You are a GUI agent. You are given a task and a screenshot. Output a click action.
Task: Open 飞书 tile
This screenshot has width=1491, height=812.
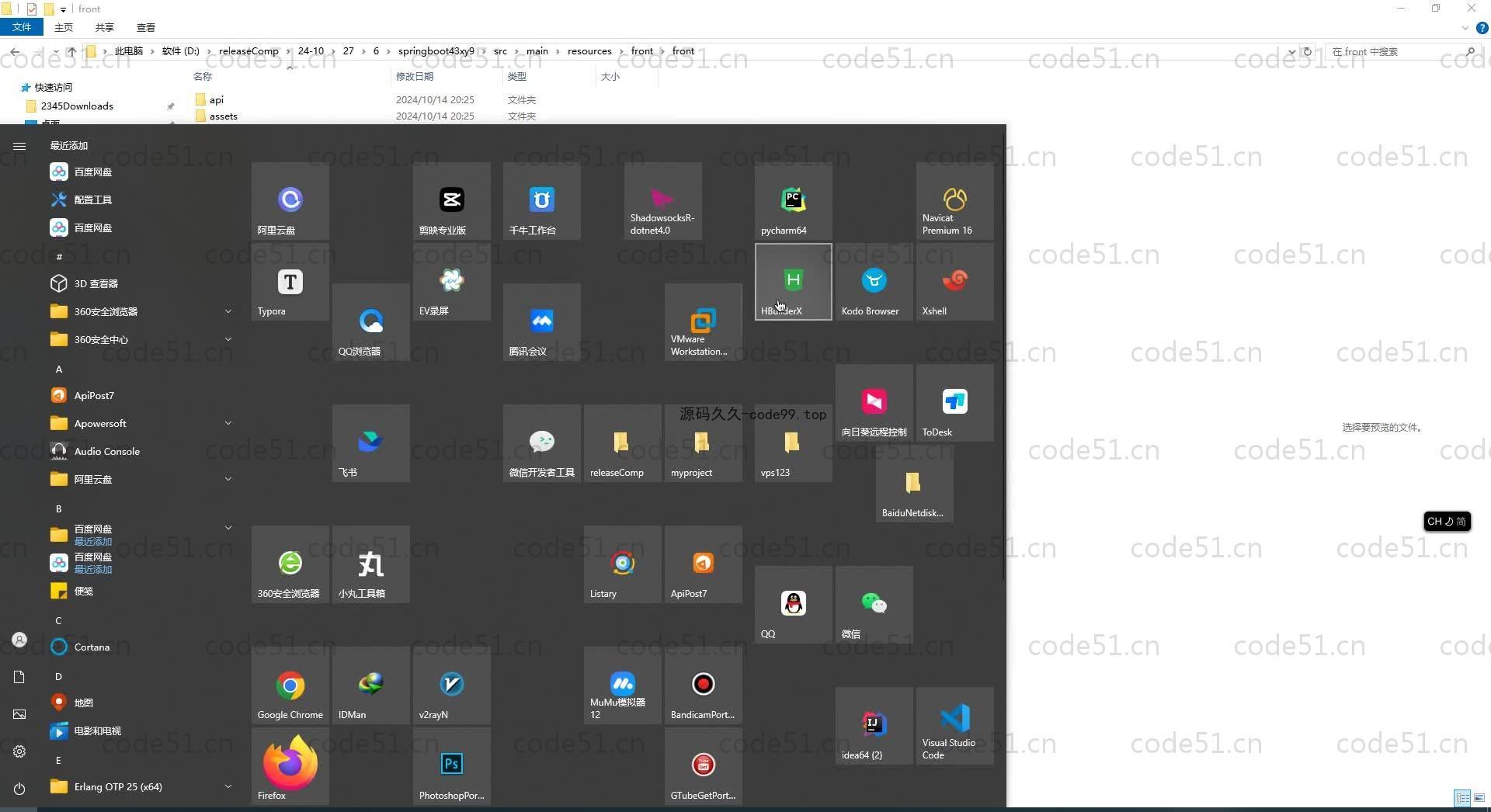[370, 443]
